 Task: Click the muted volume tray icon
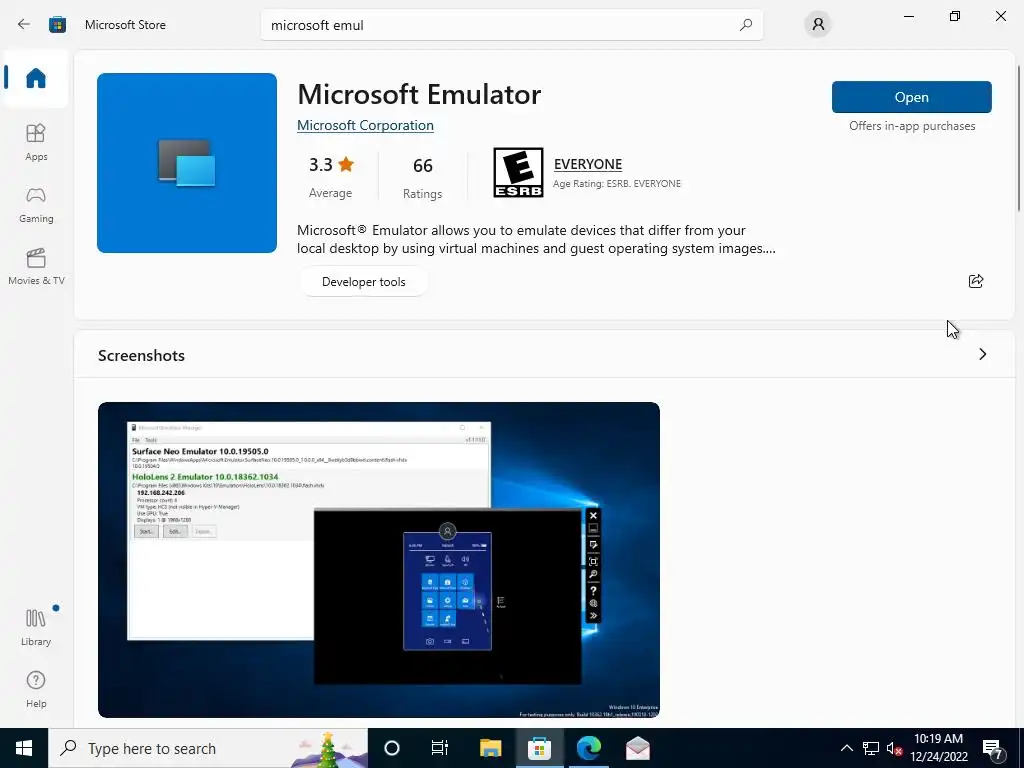point(894,748)
